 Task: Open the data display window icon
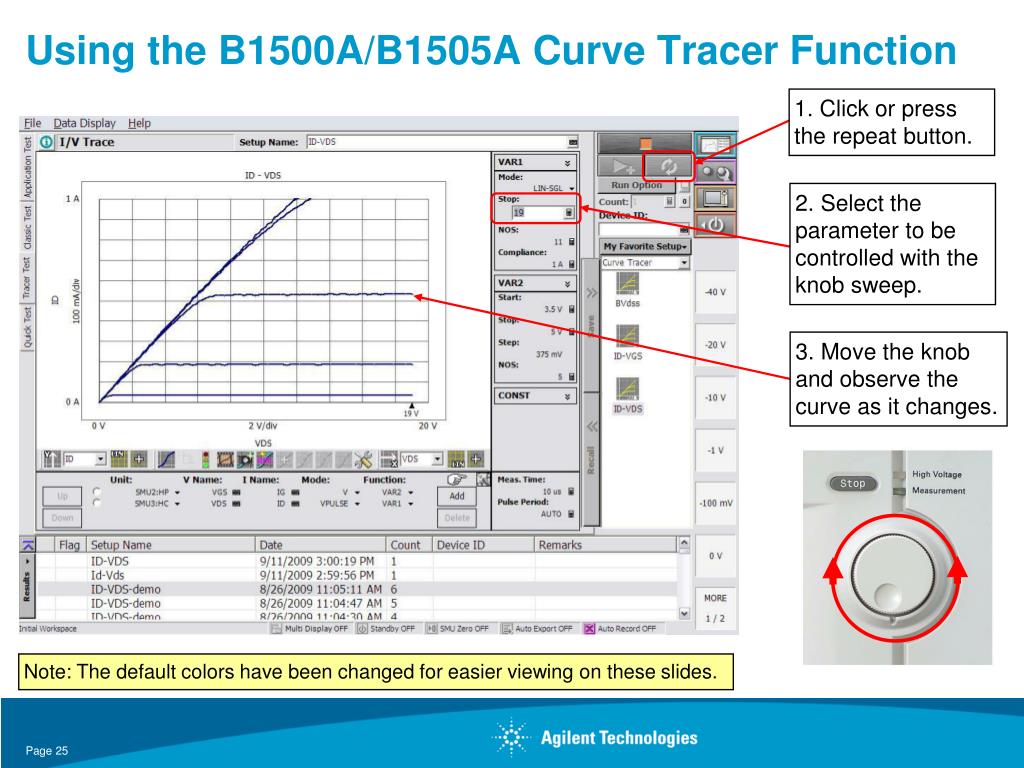click(x=715, y=144)
